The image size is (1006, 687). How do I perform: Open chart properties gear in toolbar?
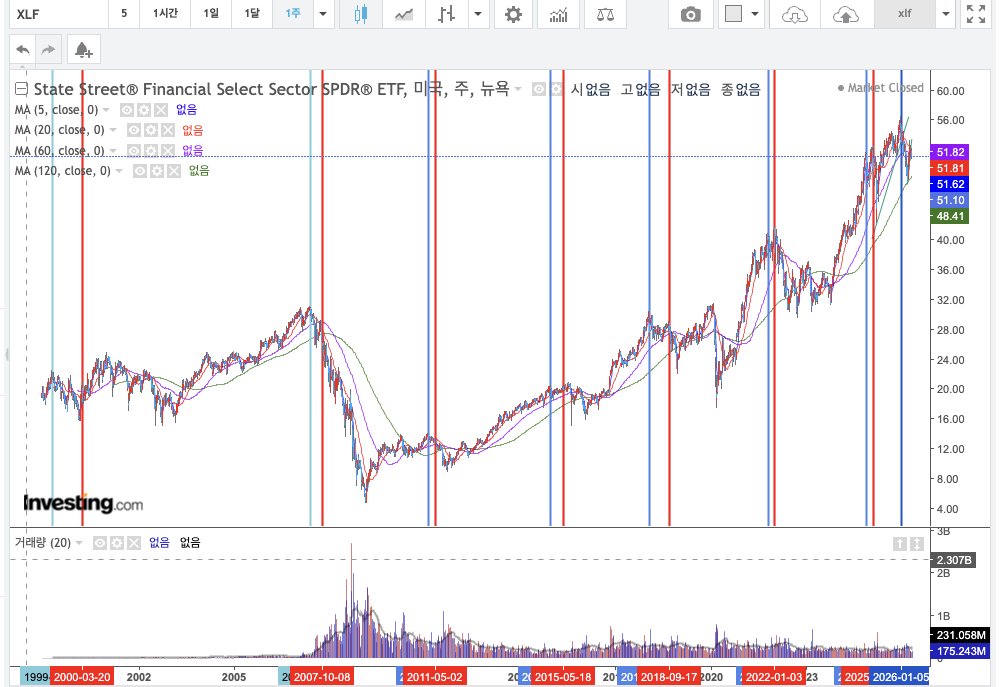pos(513,14)
